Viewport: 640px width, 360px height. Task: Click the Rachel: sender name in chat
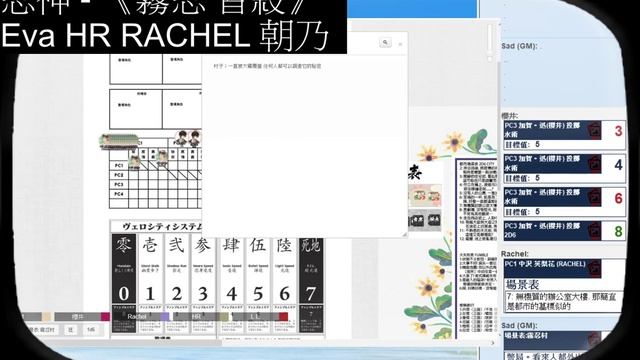pyautogui.click(x=515, y=254)
